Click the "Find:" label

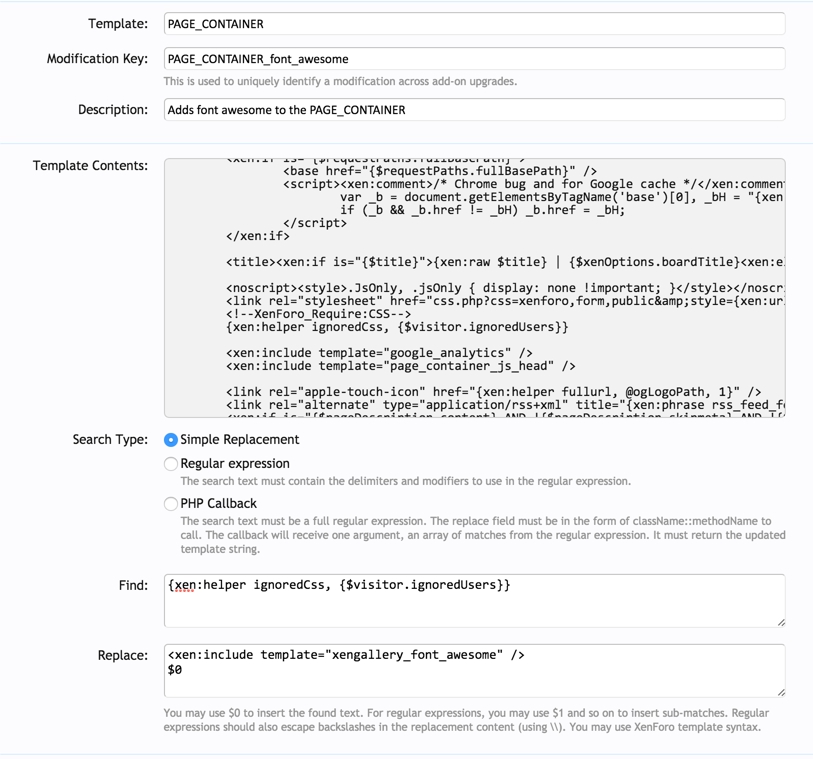point(133,585)
